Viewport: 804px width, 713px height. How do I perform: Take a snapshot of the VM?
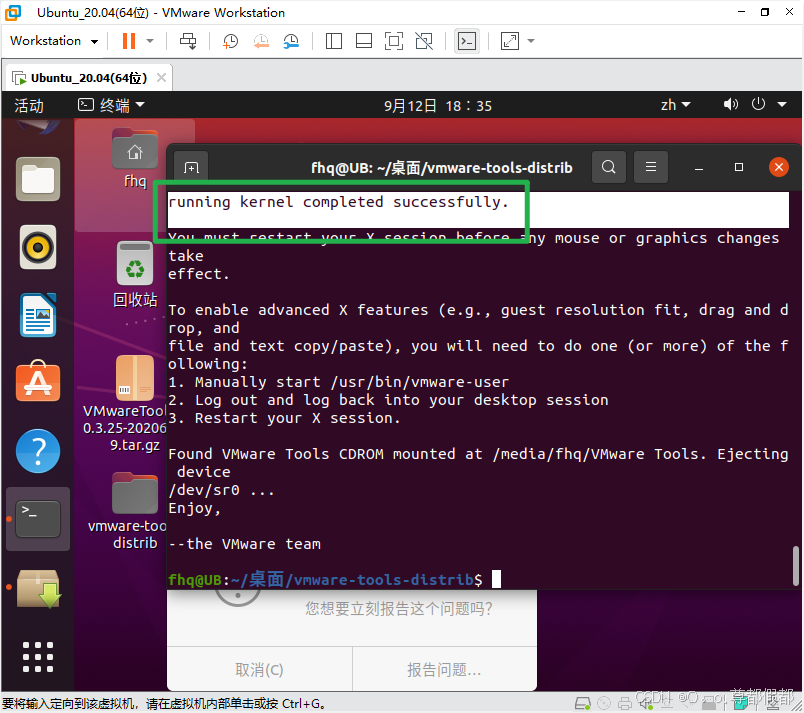click(230, 41)
